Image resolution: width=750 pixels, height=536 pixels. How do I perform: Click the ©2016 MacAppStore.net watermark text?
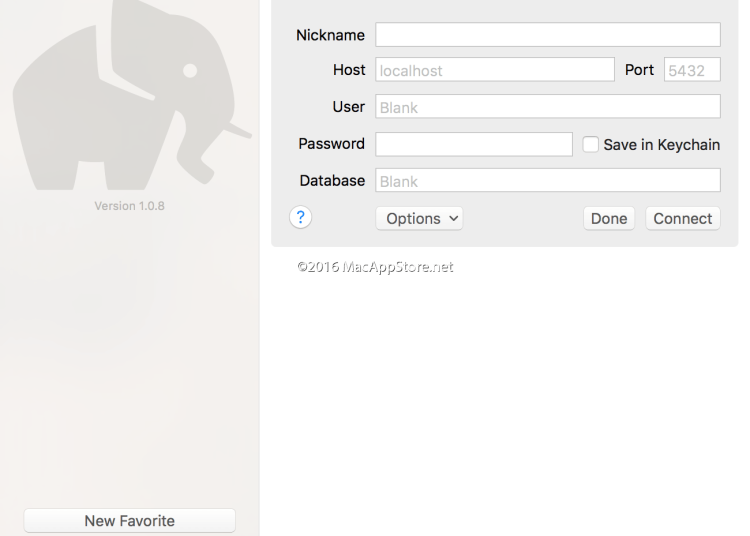pyautogui.click(x=375, y=267)
